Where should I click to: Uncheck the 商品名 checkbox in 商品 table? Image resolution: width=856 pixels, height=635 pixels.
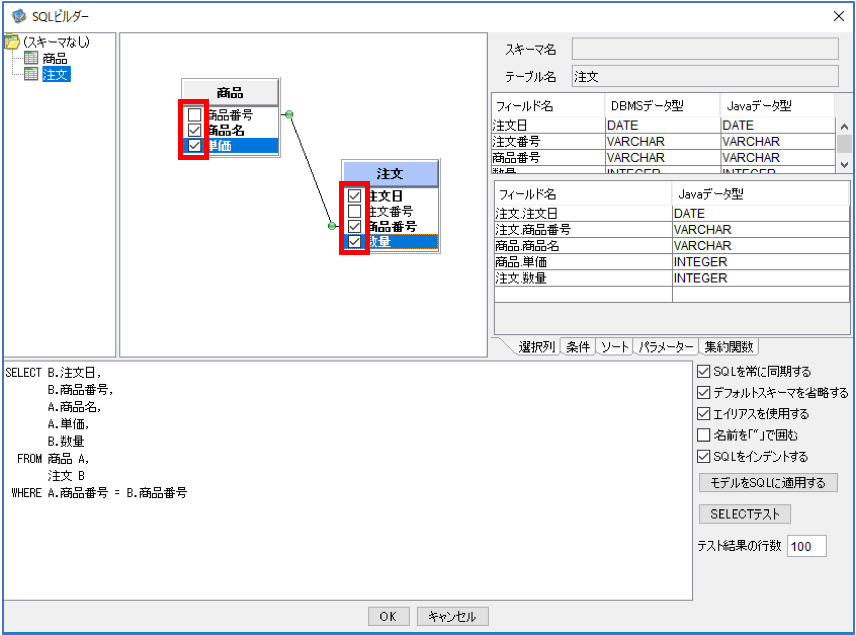(x=194, y=130)
